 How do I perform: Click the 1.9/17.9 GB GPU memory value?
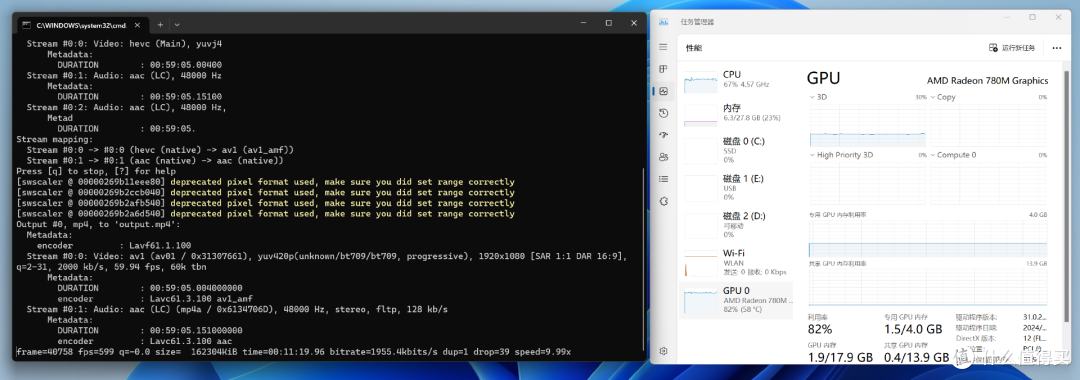840,357
